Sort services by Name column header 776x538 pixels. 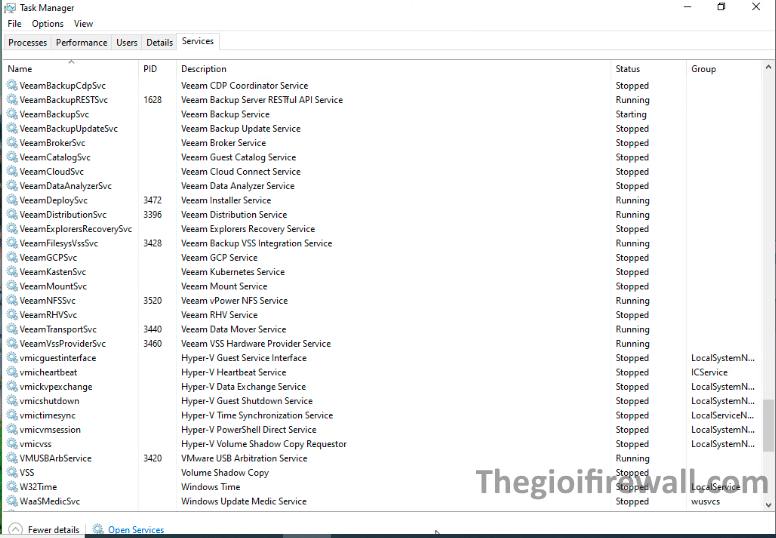tap(20, 69)
